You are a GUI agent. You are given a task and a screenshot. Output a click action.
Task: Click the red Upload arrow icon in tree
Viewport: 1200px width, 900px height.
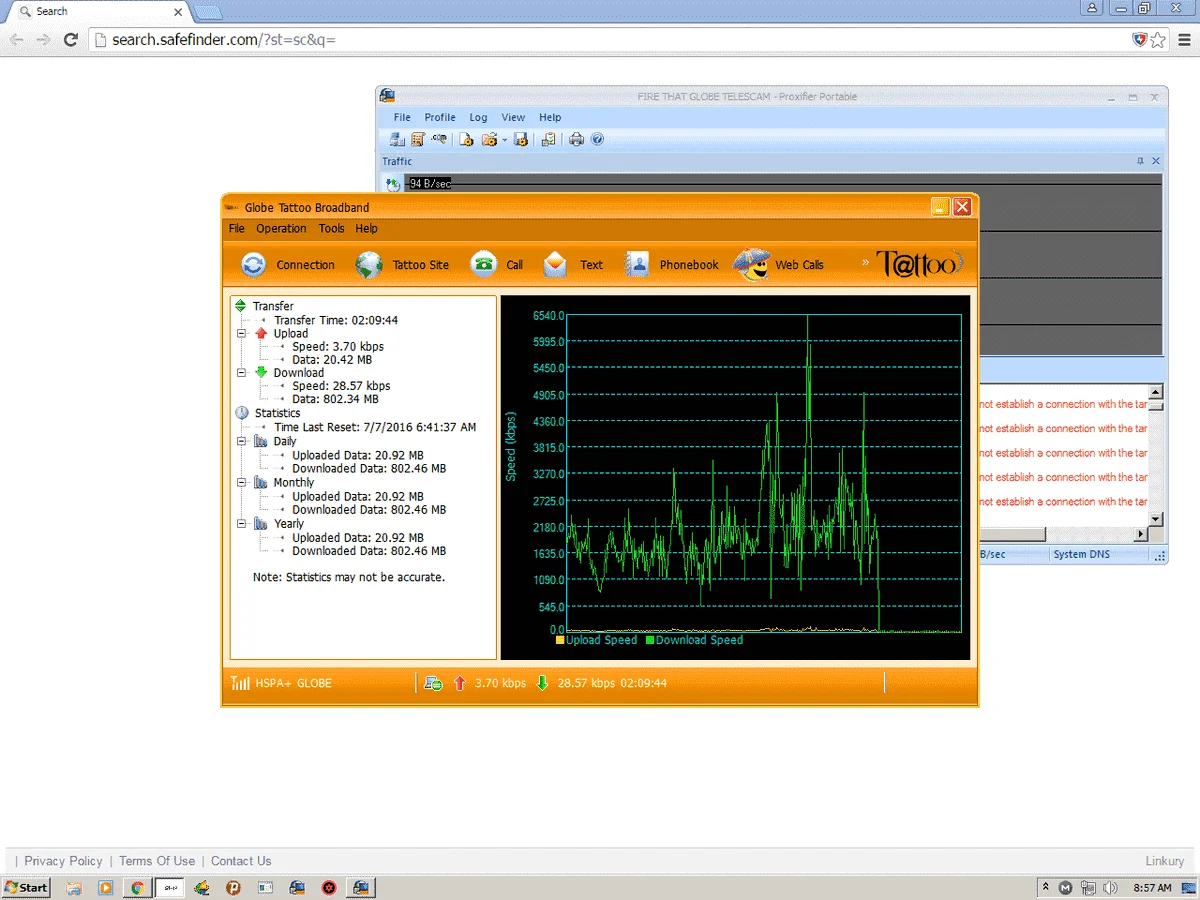[x=262, y=333]
